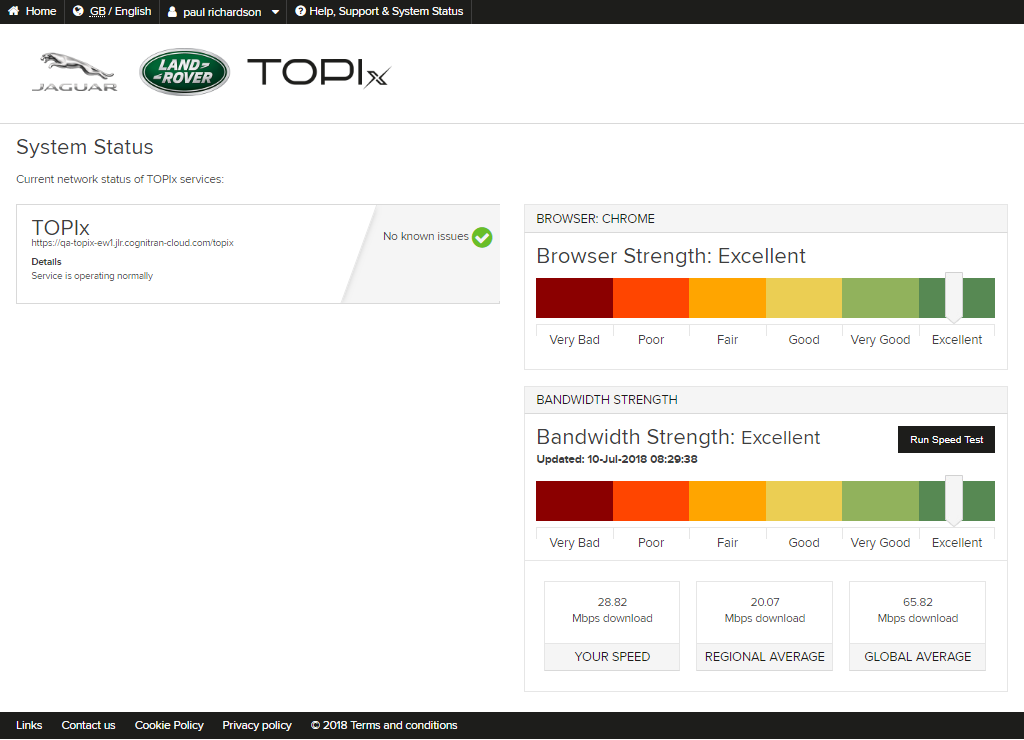Click the user icon beside paul richardson
The width and height of the screenshot is (1024, 740).
(172, 12)
